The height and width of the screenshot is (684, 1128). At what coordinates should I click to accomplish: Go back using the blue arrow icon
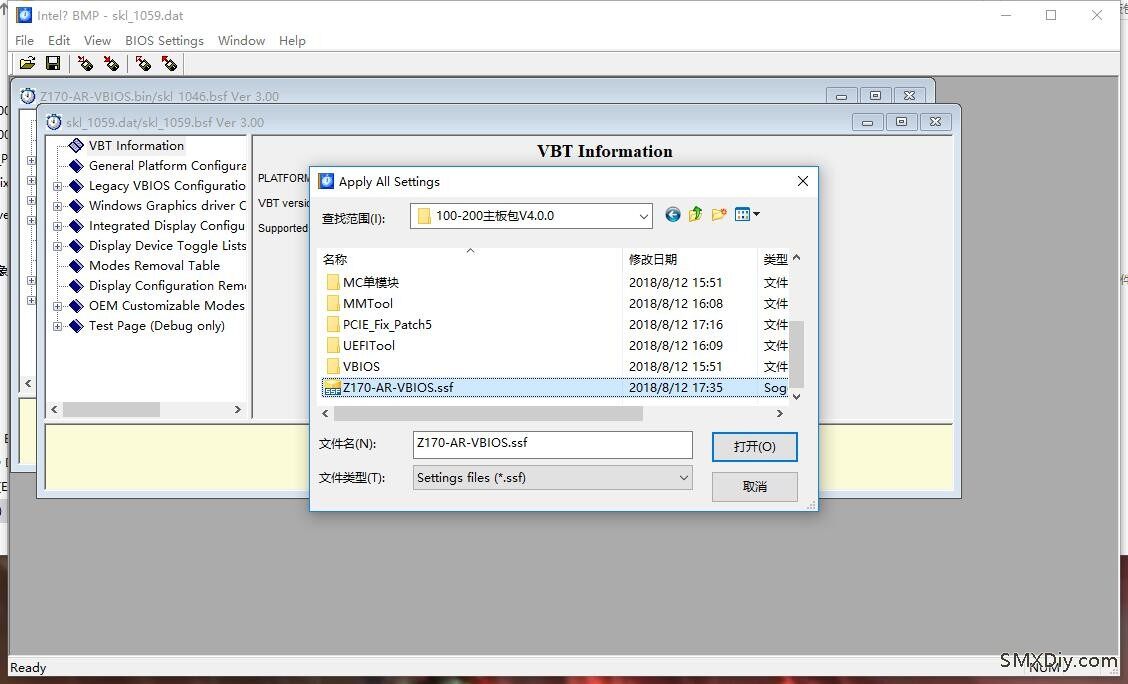673,214
